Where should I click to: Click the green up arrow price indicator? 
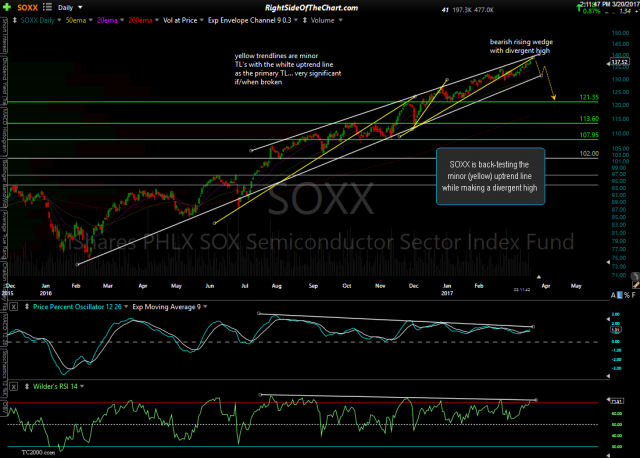click(579, 7)
